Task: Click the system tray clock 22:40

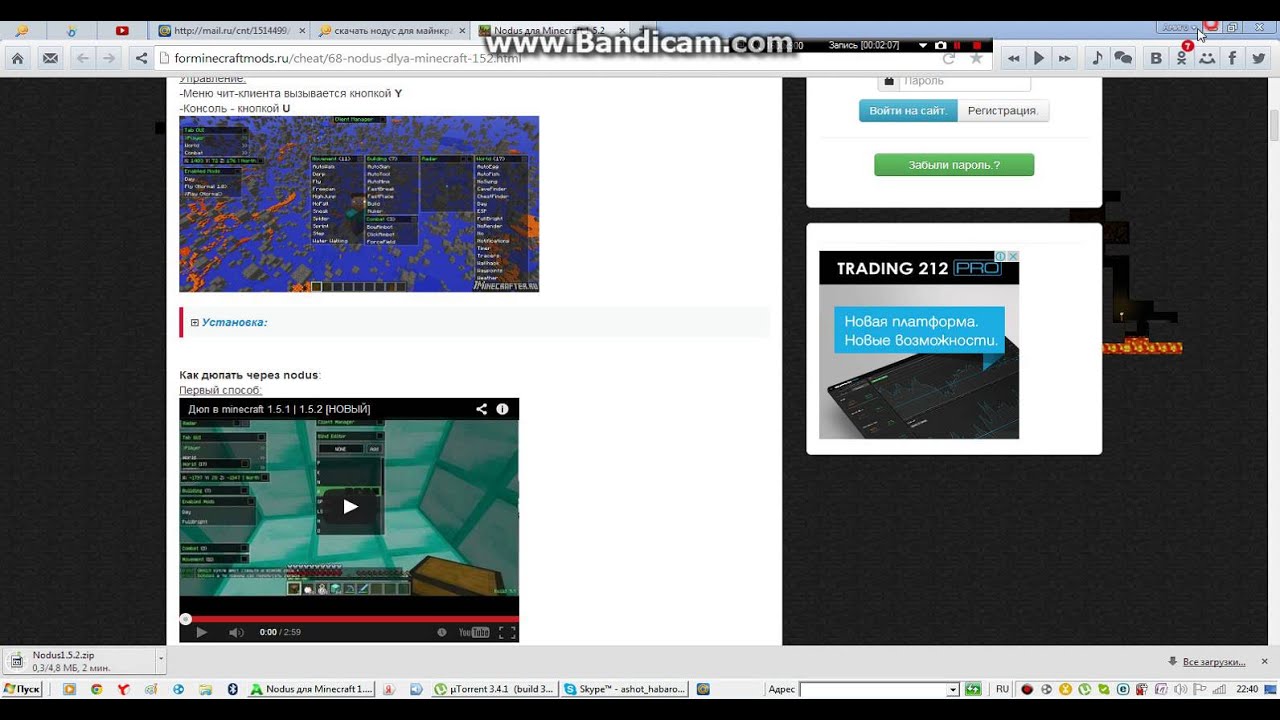Action: pos(1247,689)
